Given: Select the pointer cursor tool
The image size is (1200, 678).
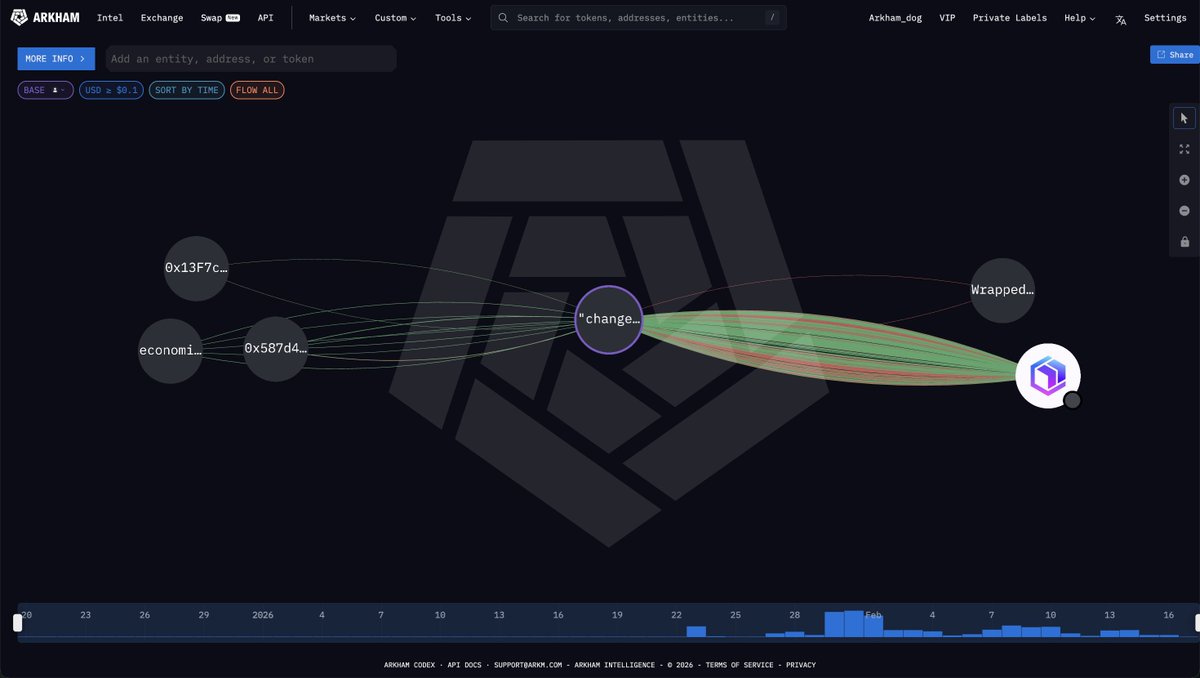Looking at the screenshot, I should pos(1185,118).
